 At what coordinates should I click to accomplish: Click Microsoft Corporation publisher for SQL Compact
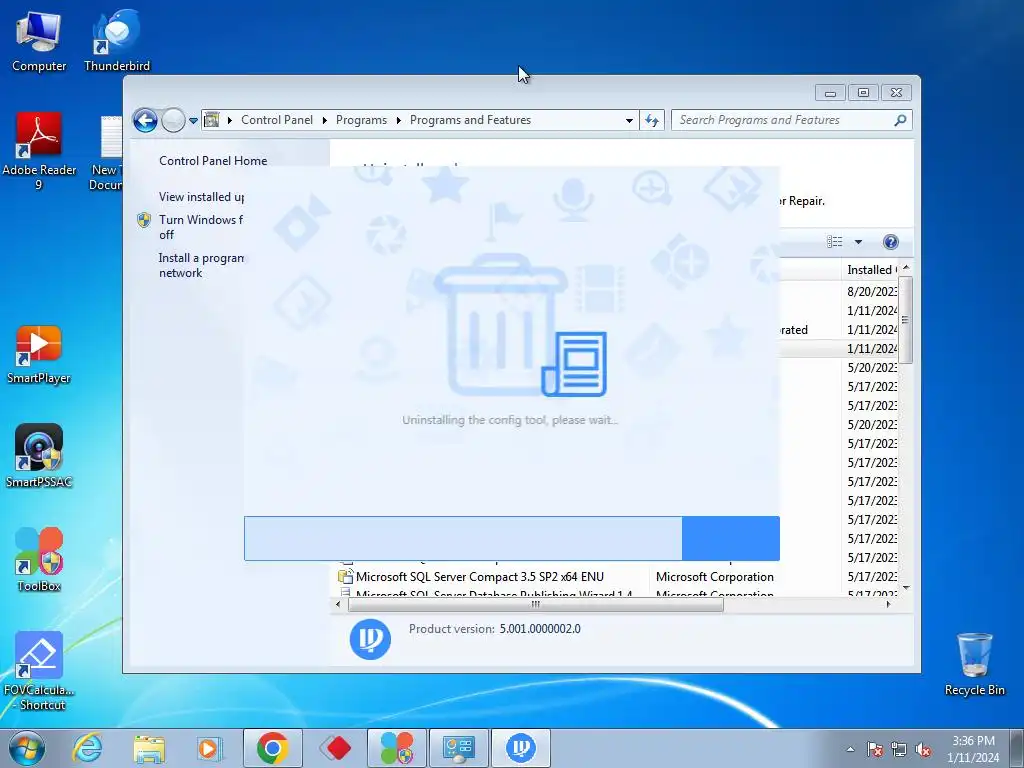pos(714,577)
